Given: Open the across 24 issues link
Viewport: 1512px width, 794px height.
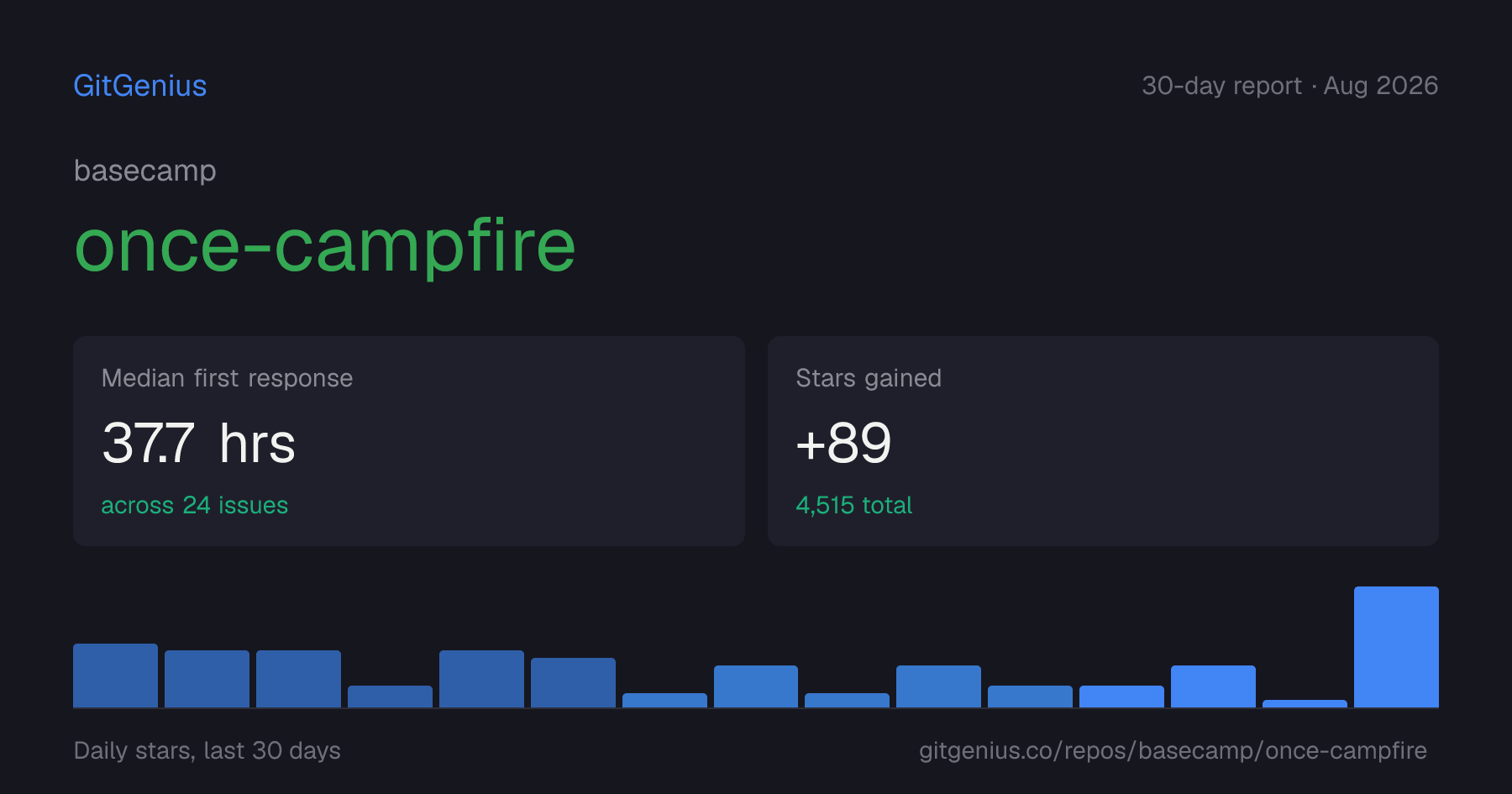Looking at the screenshot, I should click(x=194, y=505).
